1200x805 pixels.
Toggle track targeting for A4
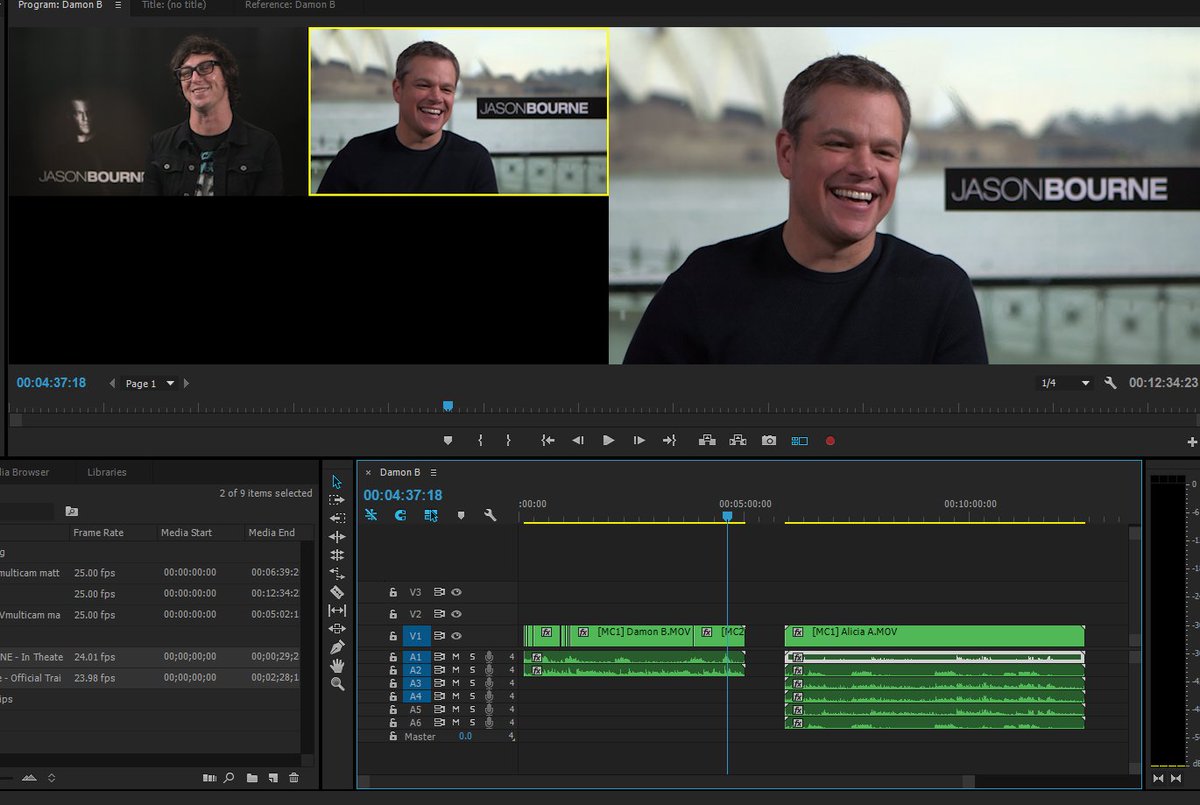416,696
